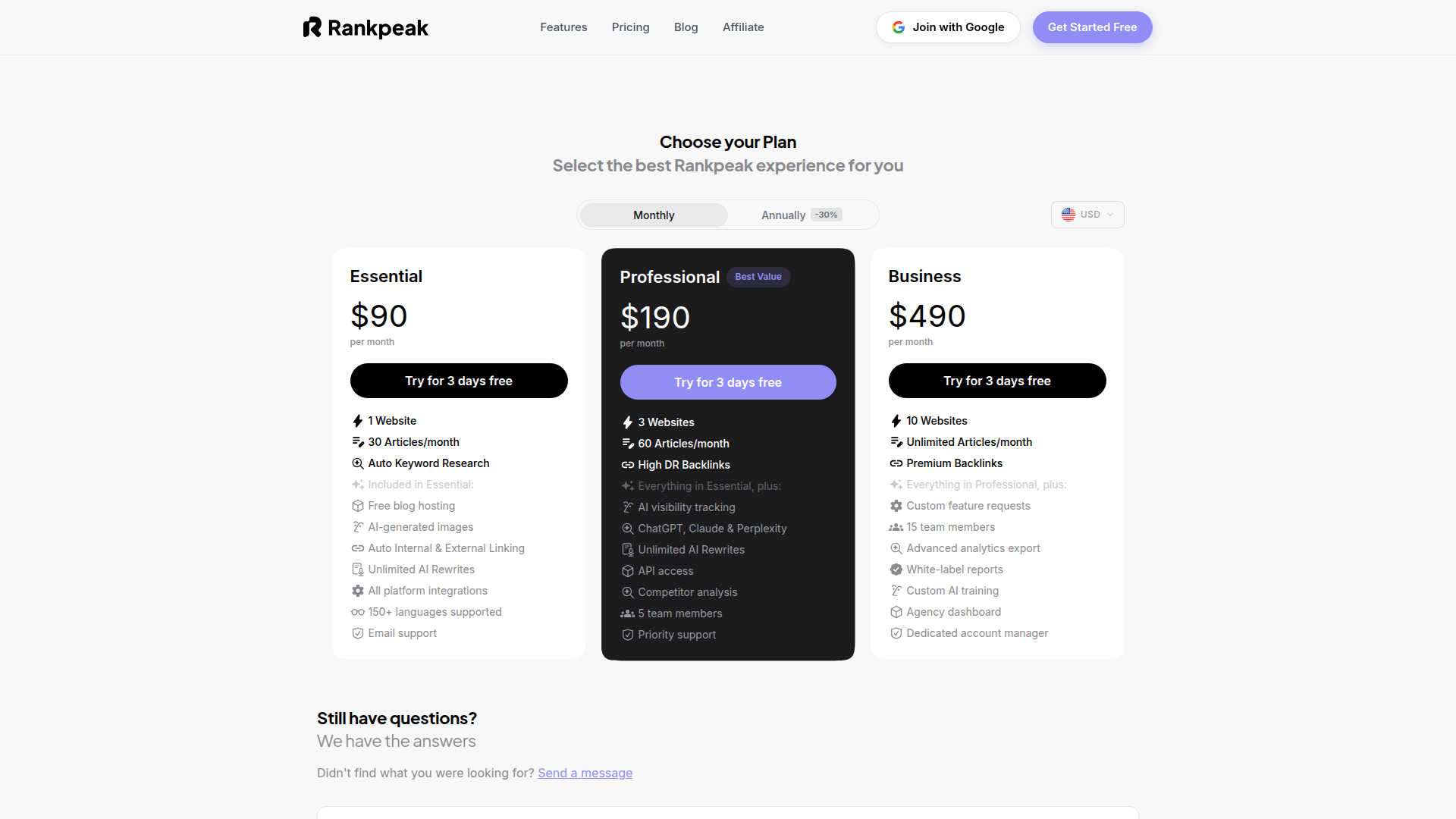
Task: Click the team icon beside 15 team members
Action: (896, 527)
